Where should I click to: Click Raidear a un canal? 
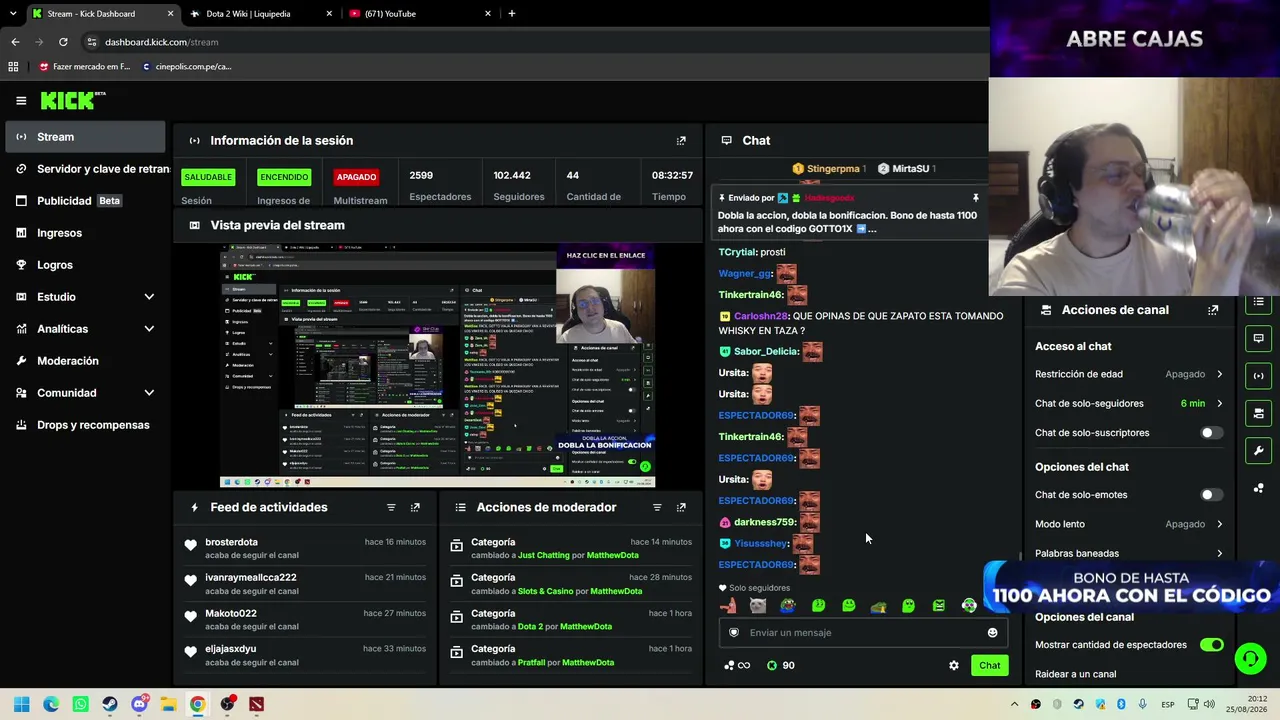point(1075,674)
